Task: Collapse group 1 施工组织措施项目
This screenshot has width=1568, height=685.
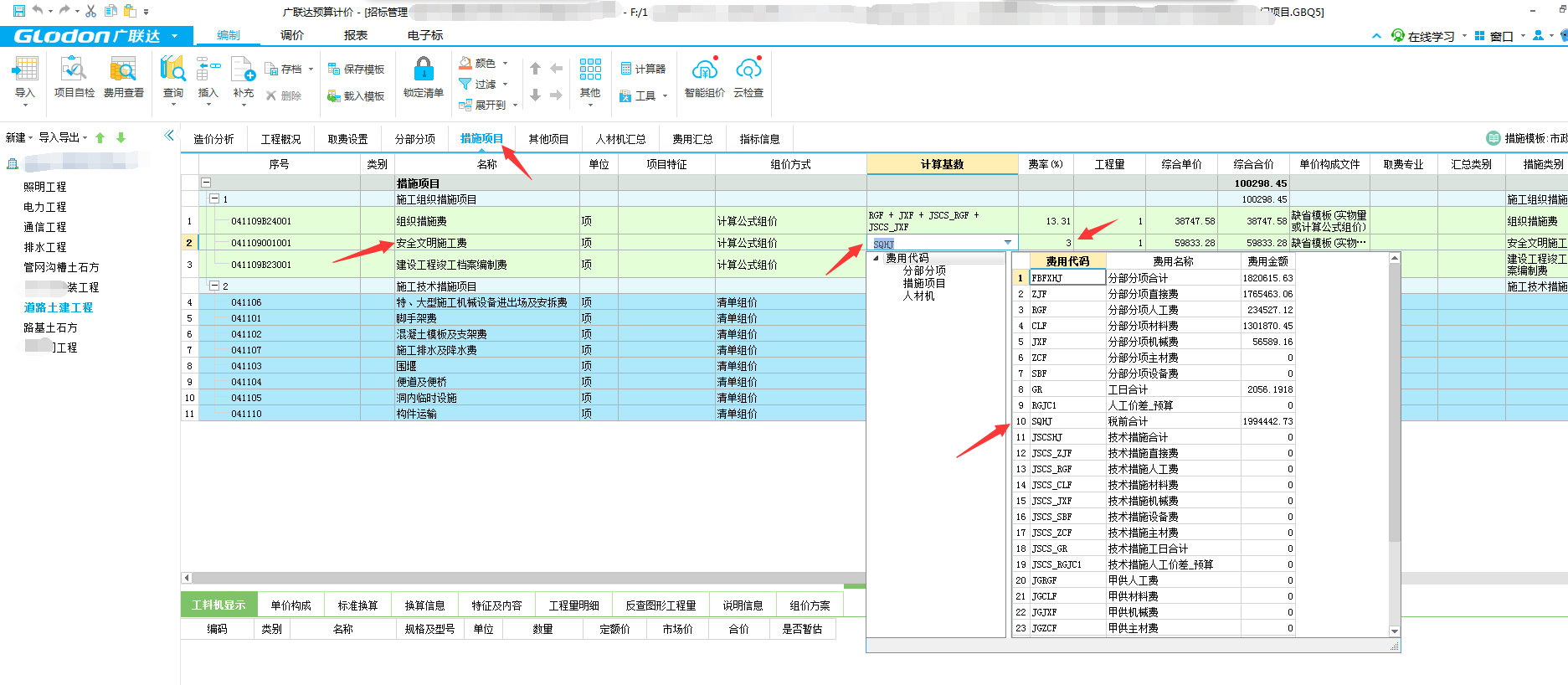Action: pyautogui.click(x=214, y=198)
